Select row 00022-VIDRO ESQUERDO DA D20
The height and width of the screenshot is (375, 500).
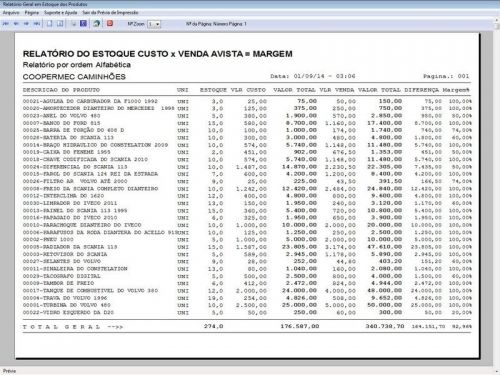tap(247, 312)
